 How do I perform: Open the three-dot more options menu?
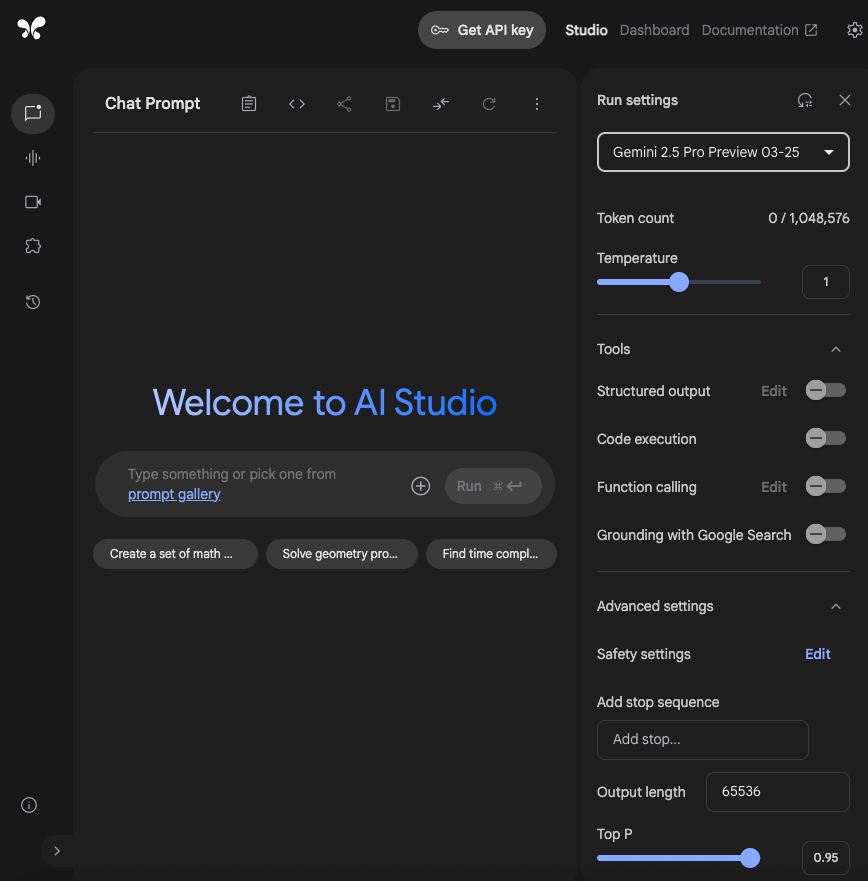537,104
